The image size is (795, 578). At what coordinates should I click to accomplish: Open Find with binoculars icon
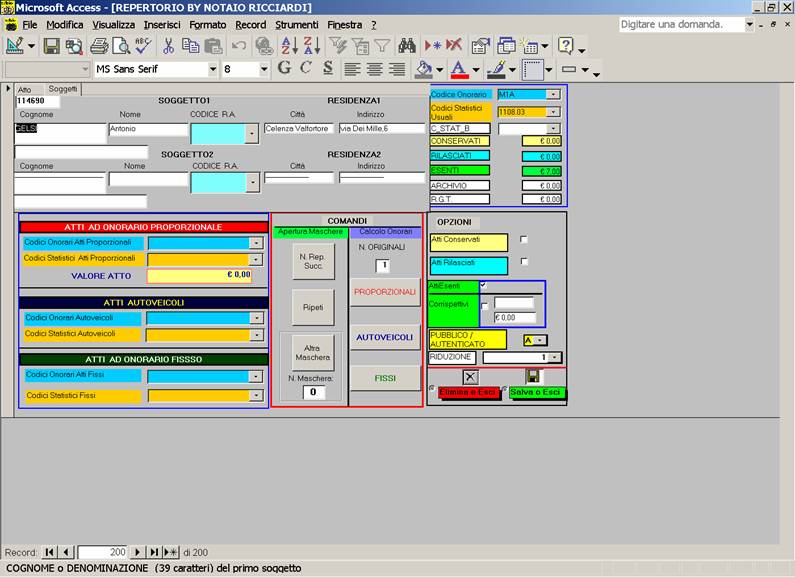[x=407, y=46]
